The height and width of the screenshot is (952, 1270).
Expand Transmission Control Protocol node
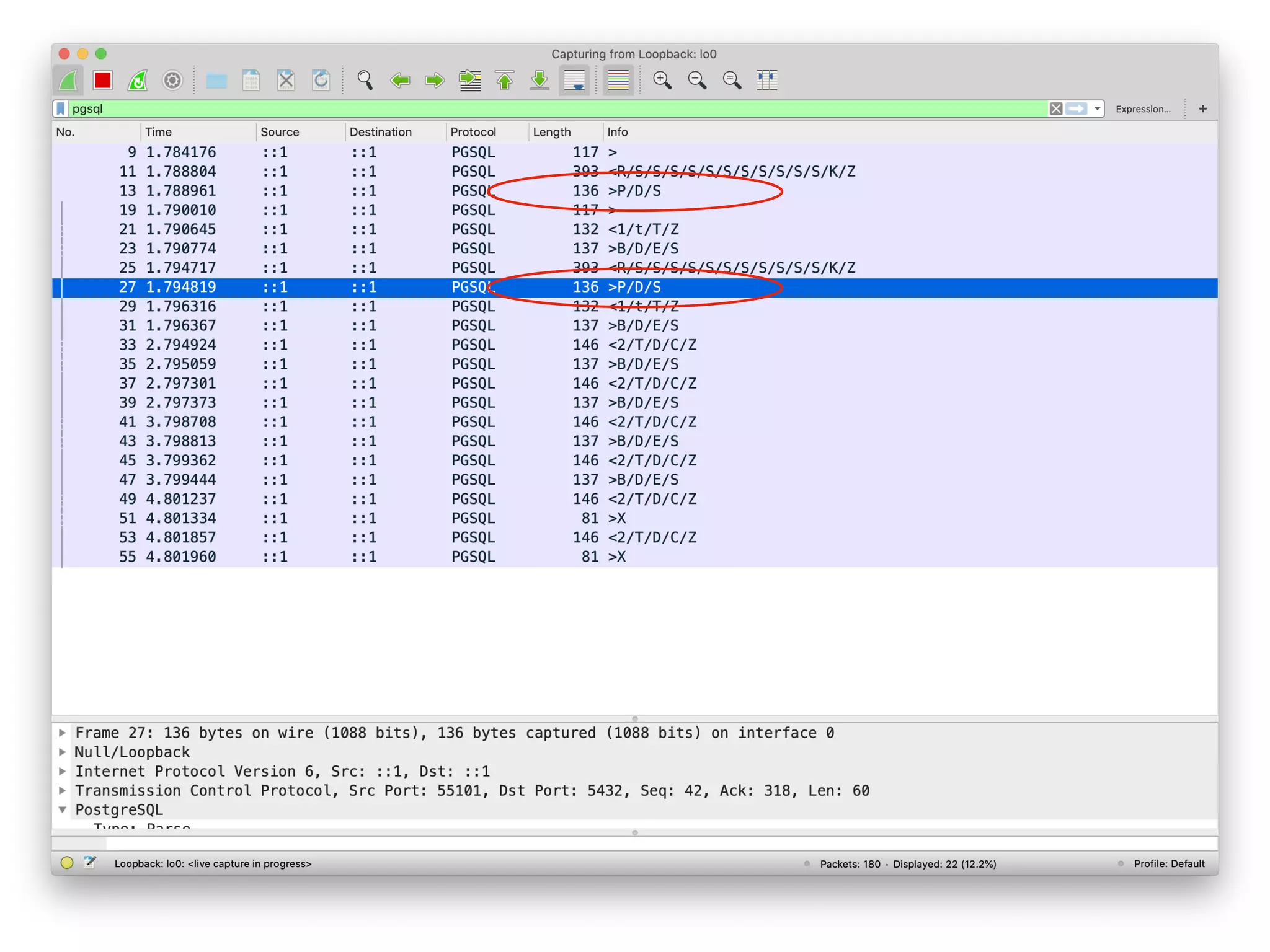[63, 790]
